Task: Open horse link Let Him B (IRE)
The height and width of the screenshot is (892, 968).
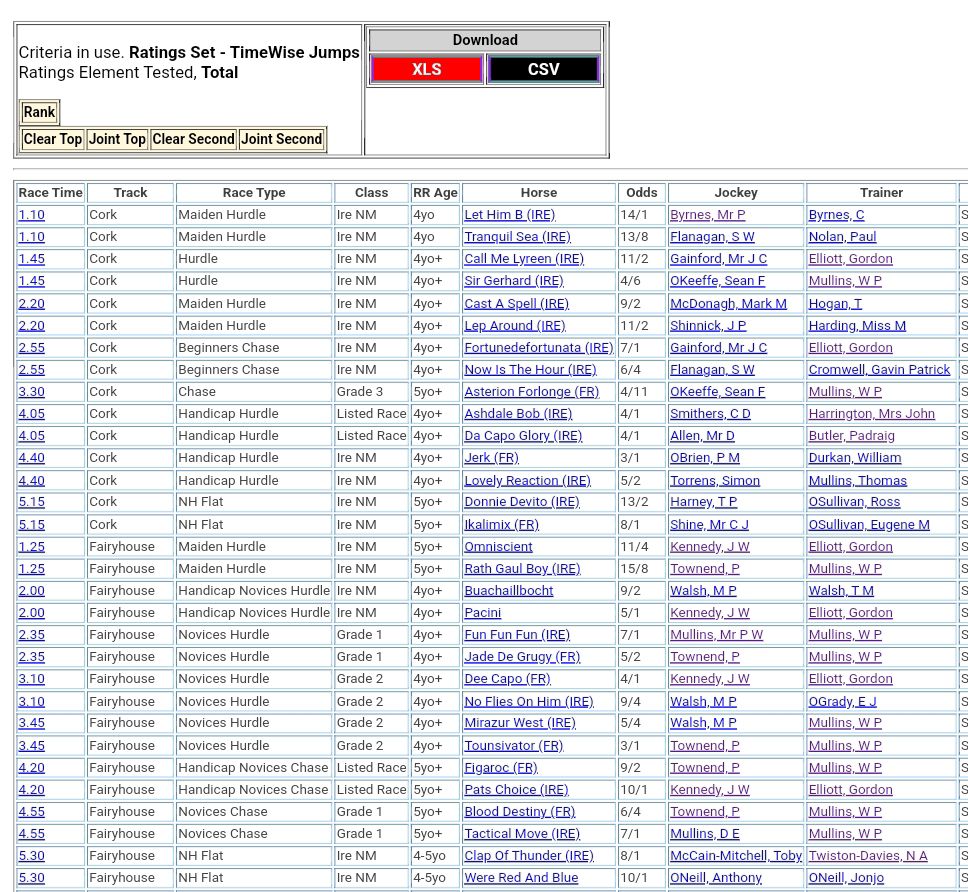Action: 509,214
